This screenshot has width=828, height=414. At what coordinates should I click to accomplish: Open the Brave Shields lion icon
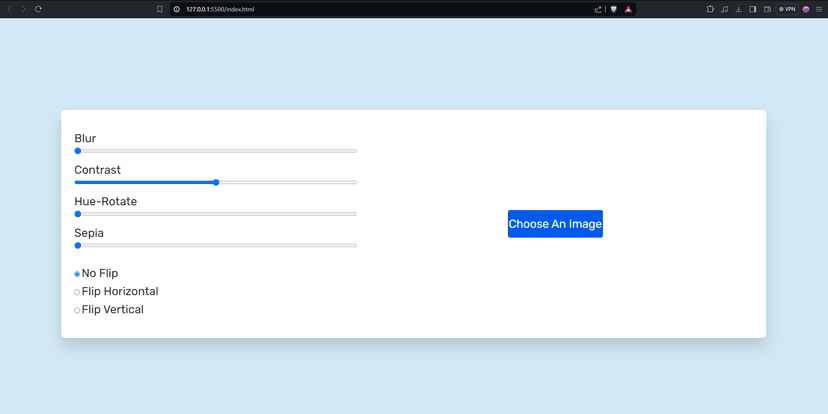pos(613,9)
